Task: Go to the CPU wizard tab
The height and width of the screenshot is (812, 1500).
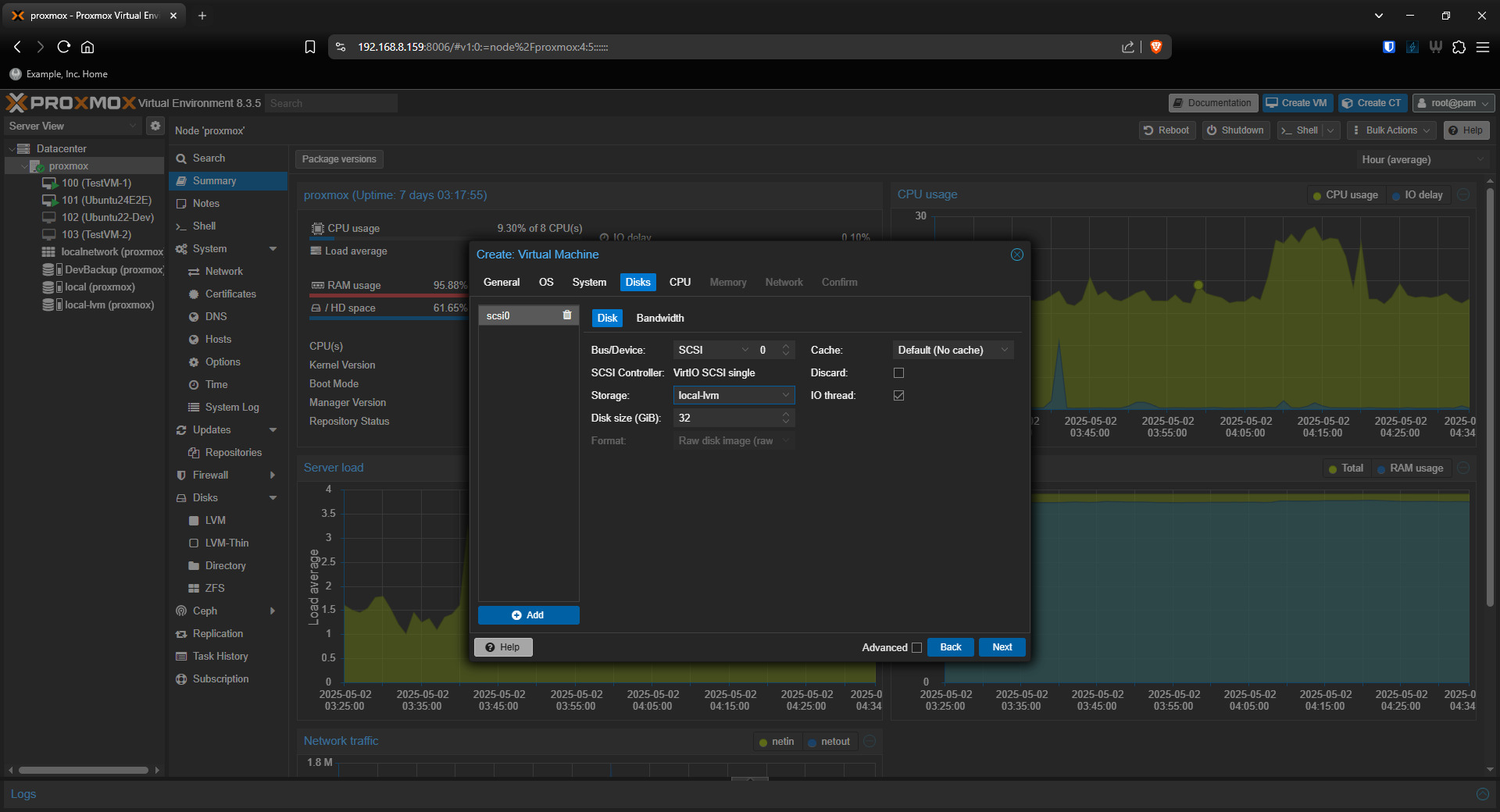Action: click(x=680, y=283)
